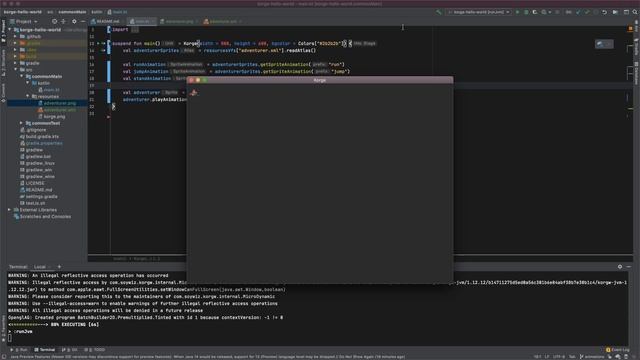Switch to adventurer.png editor tab
This screenshot has height=360, width=640.
point(178,21)
